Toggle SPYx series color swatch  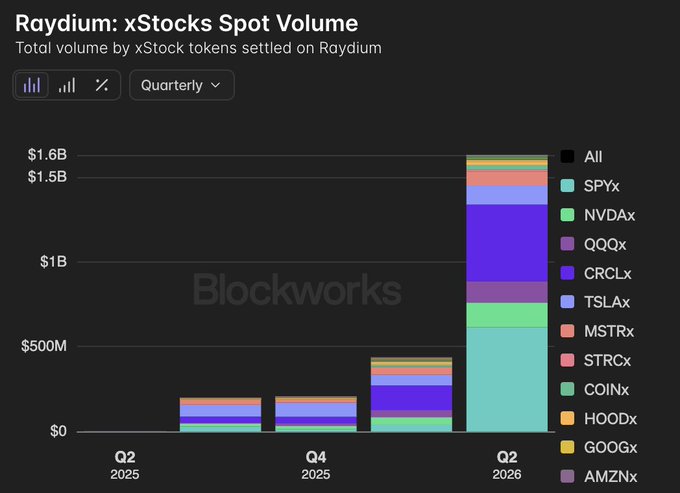tap(567, 186)
